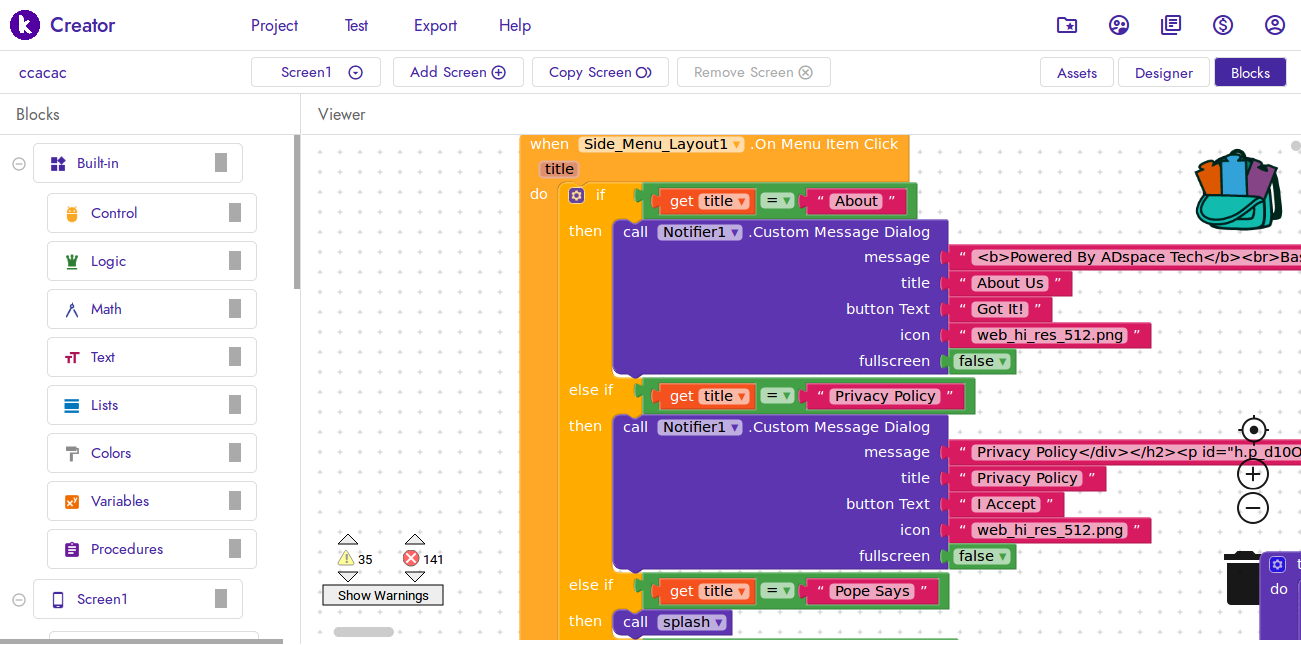Viewport: 1301px width, 645px height.
Task: Open the Logic blocks category
Action: 152,261
